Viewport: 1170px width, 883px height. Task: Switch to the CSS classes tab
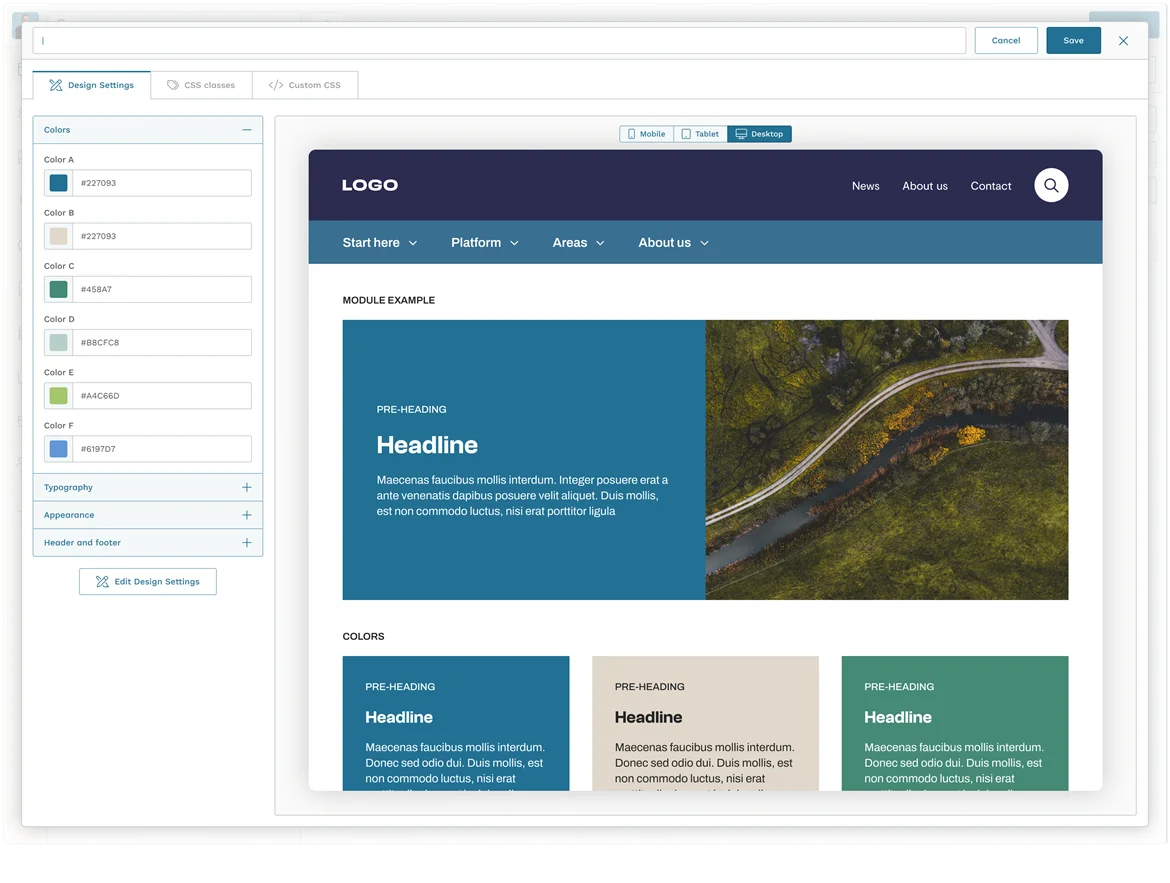click(201, 85)
